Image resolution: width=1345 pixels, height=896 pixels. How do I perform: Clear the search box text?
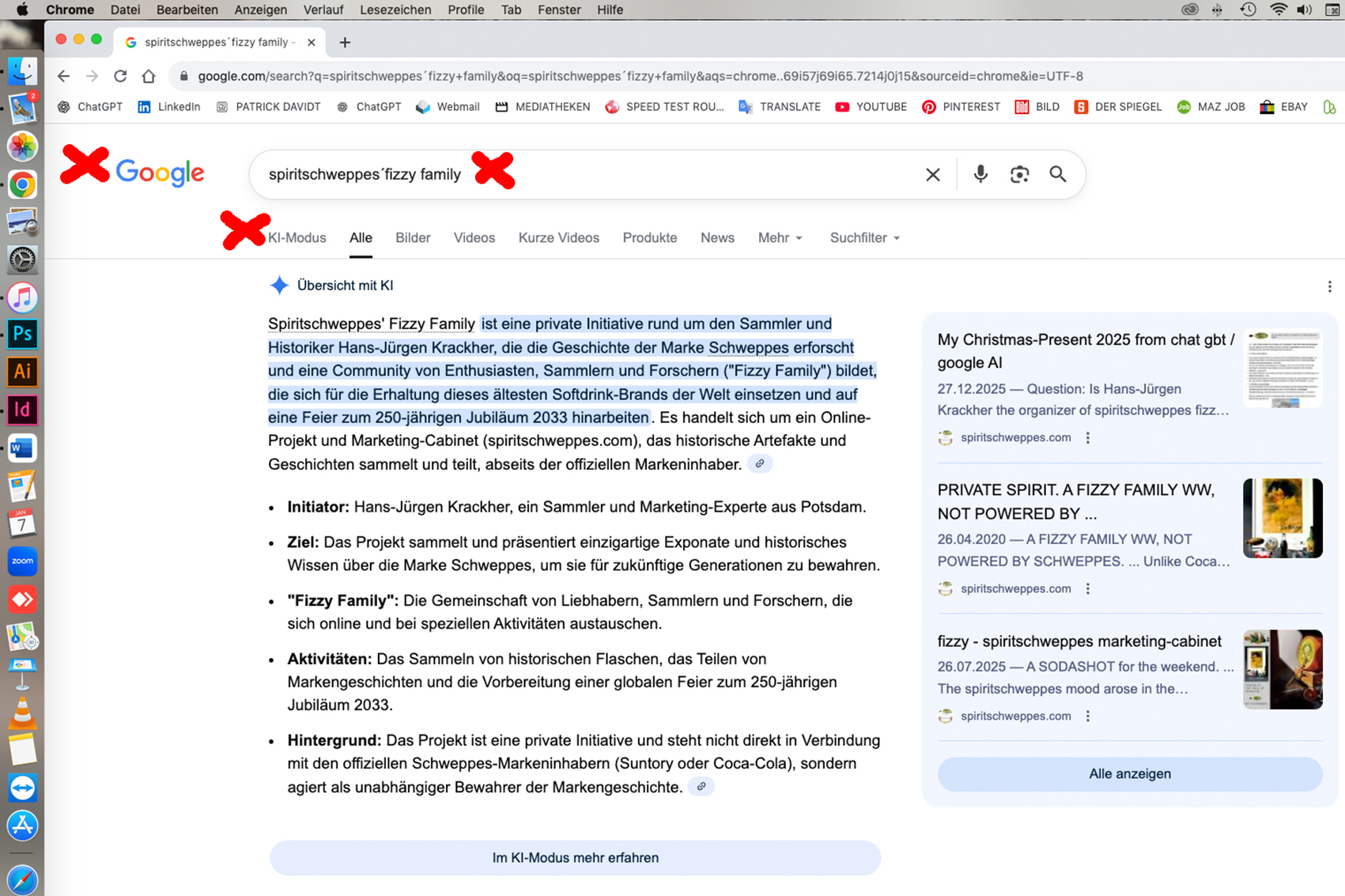933,174
